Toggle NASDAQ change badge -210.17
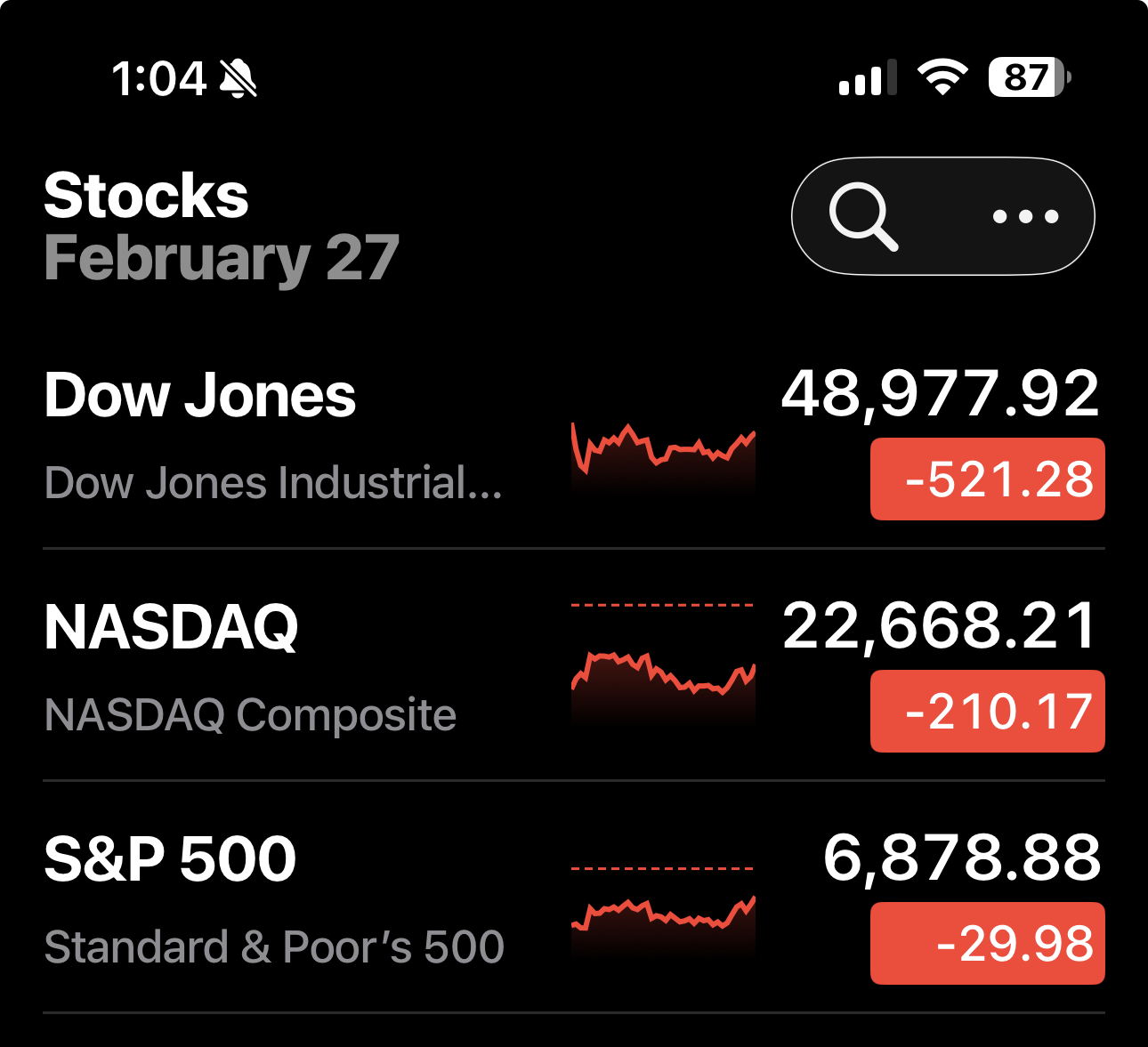Screen dimensions: 1148x1047 click(x=987, y=712)
